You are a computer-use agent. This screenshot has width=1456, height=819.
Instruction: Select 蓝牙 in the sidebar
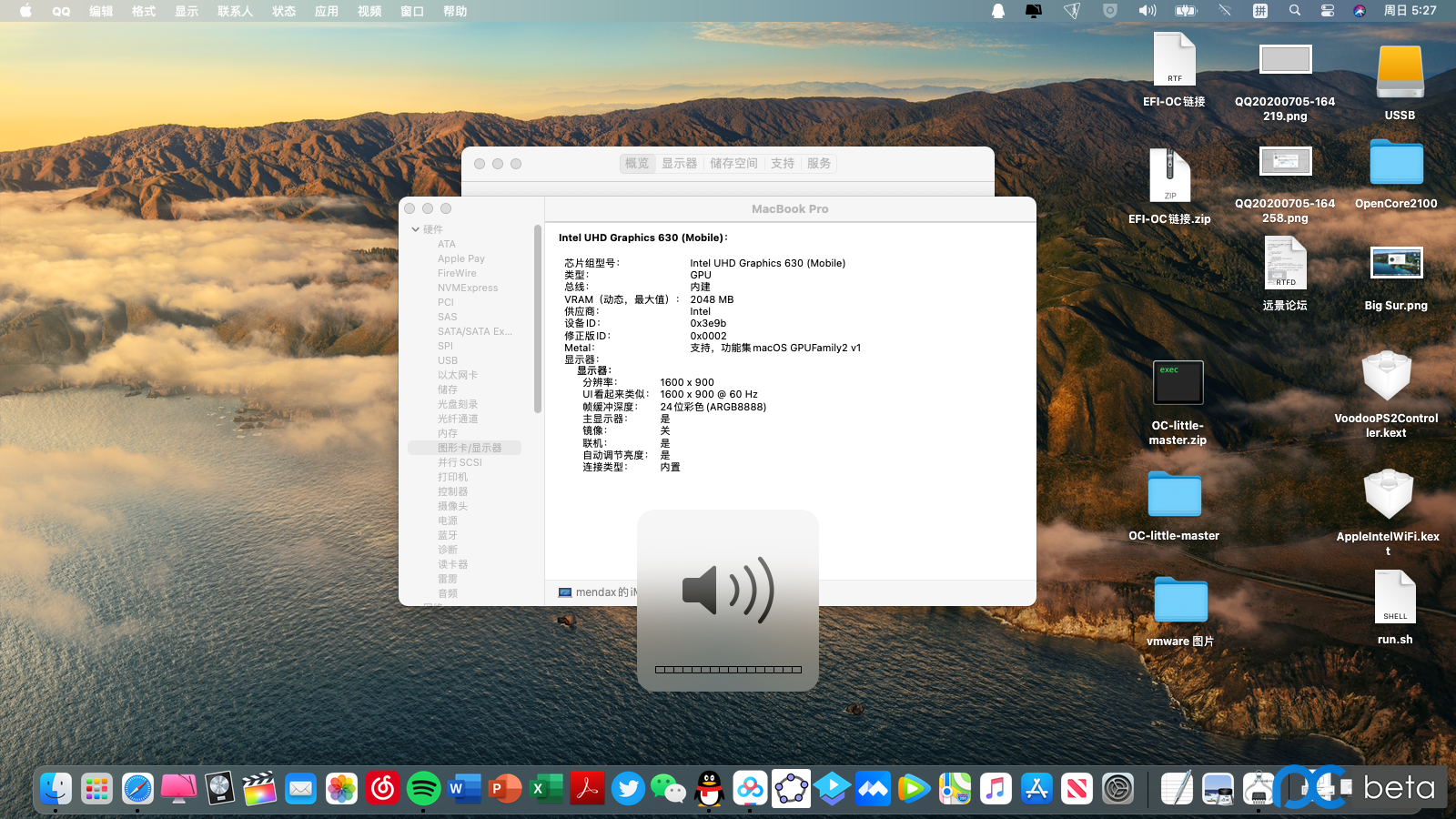[448, 535]
